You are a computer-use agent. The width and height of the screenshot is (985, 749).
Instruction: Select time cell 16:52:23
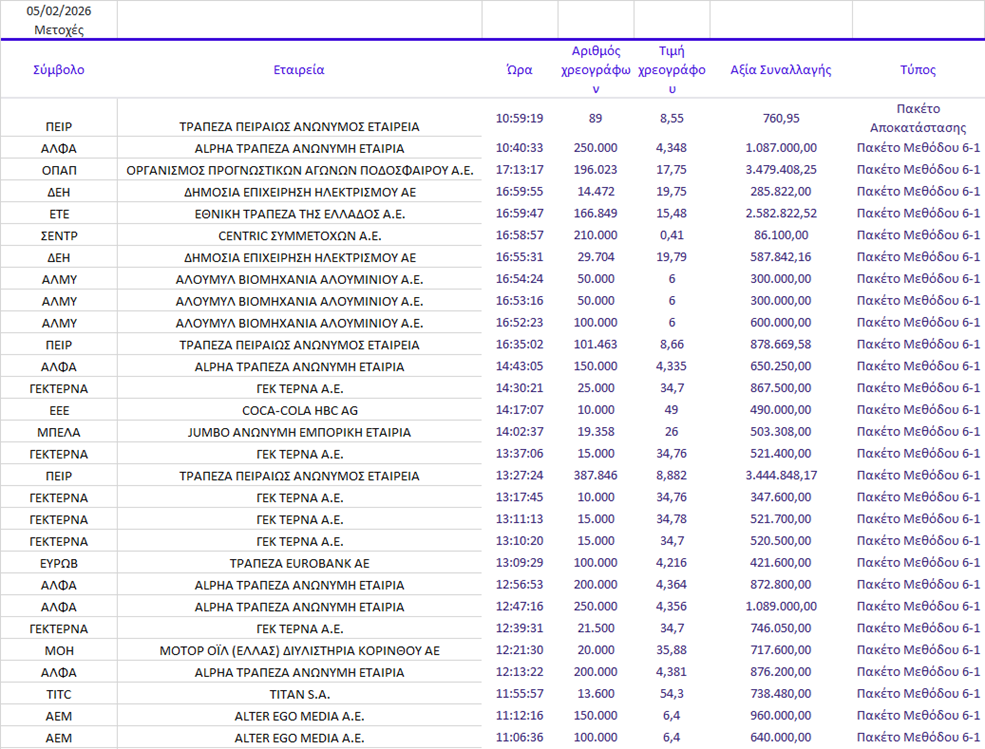tap(520, 322)
